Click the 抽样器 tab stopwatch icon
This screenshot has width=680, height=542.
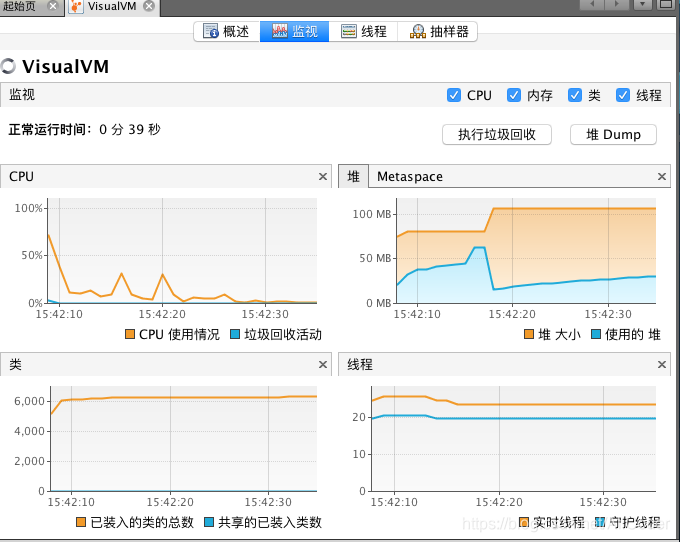tap(418, 31)
